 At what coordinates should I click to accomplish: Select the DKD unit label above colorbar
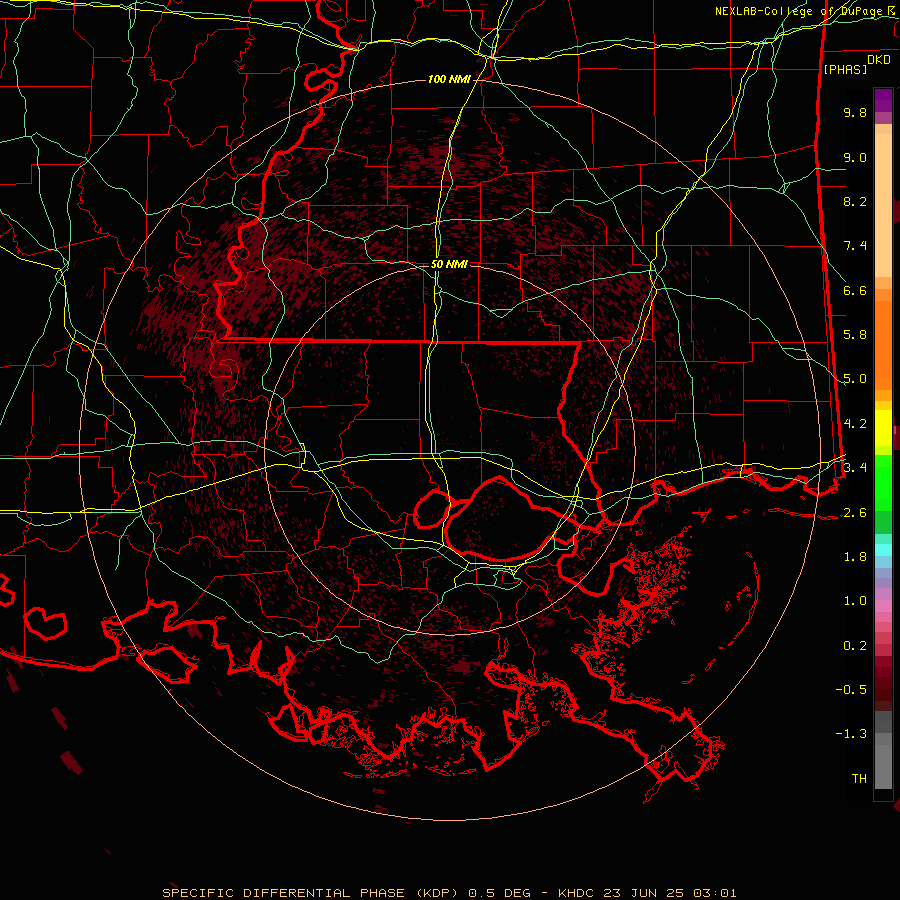click(879, 60)
